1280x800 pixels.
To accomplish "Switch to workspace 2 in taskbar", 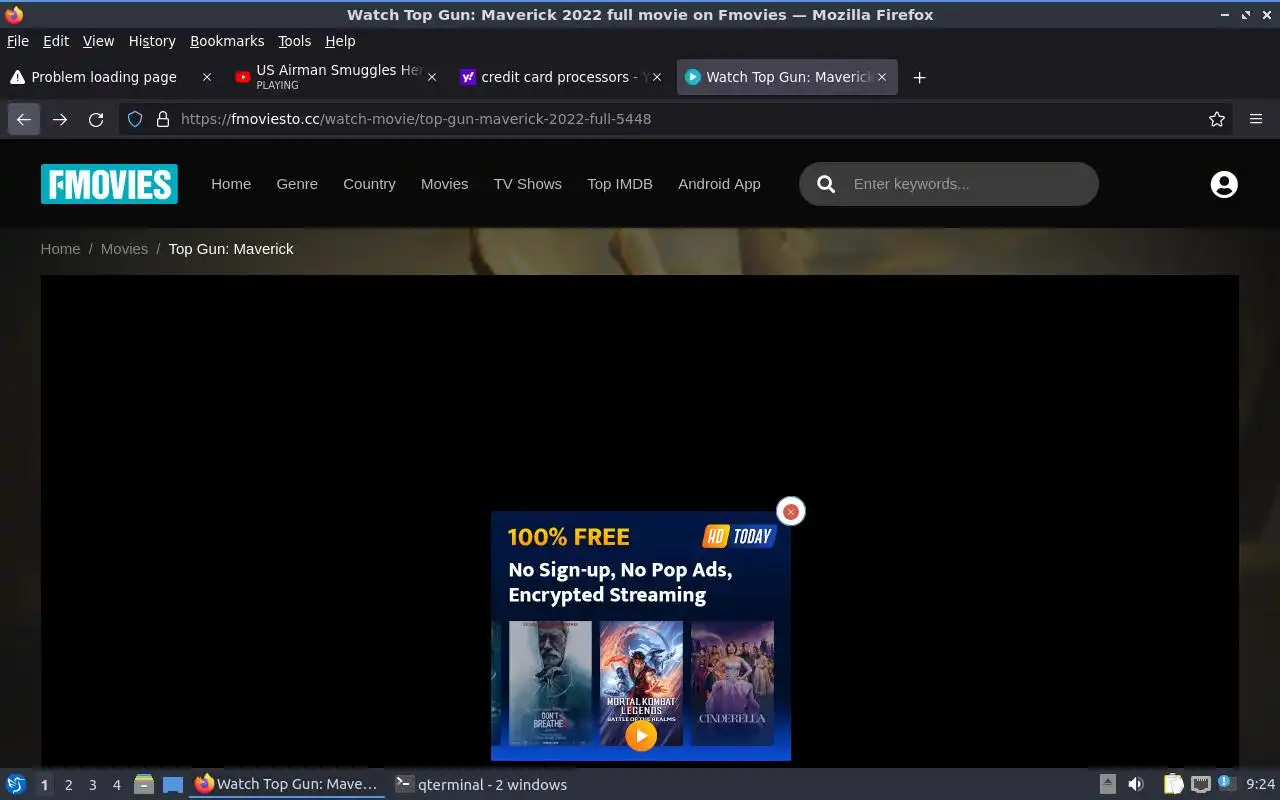I will 68,785.
